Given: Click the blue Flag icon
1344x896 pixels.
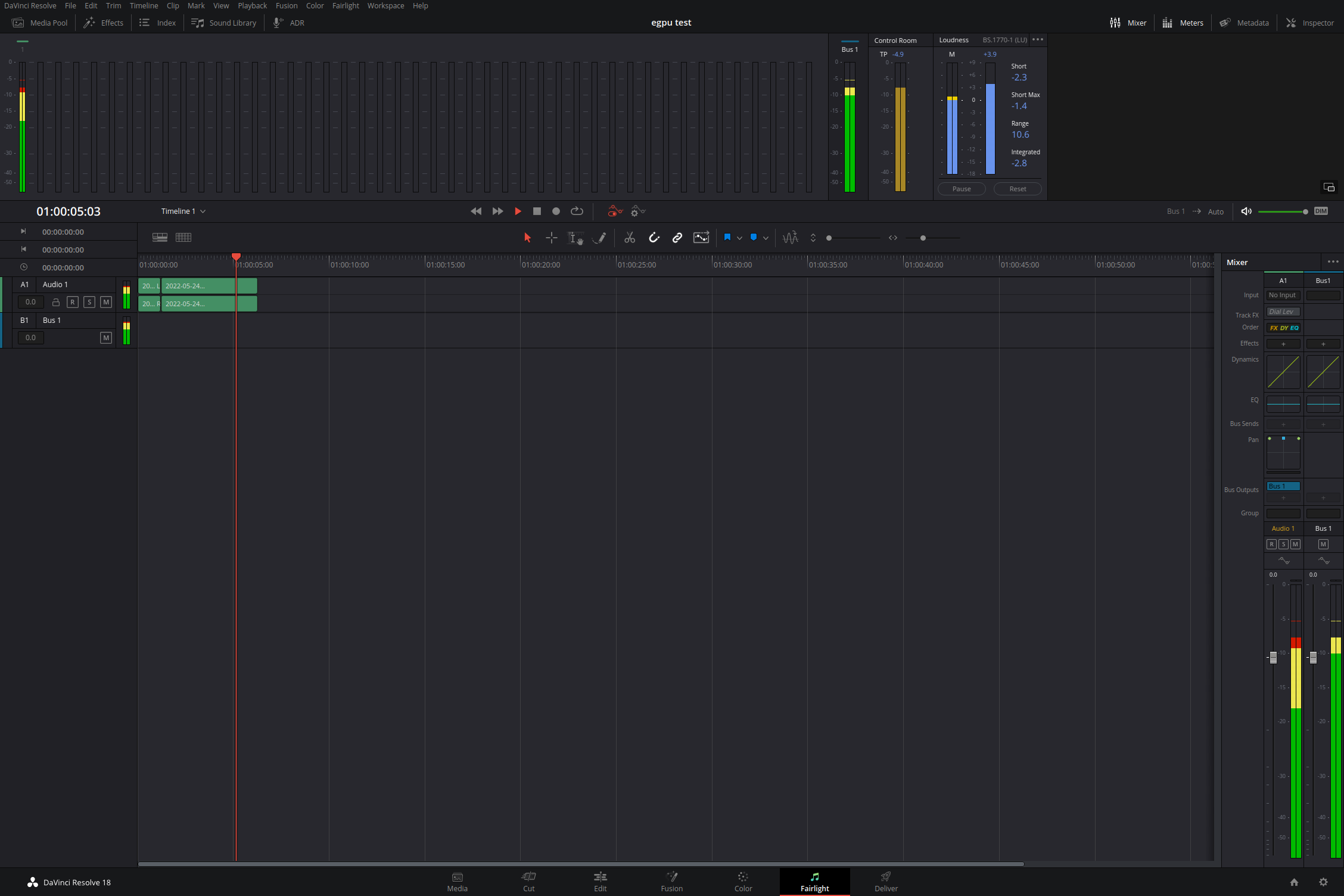Looking at the screenshot, I should click(x=727, y=237).
